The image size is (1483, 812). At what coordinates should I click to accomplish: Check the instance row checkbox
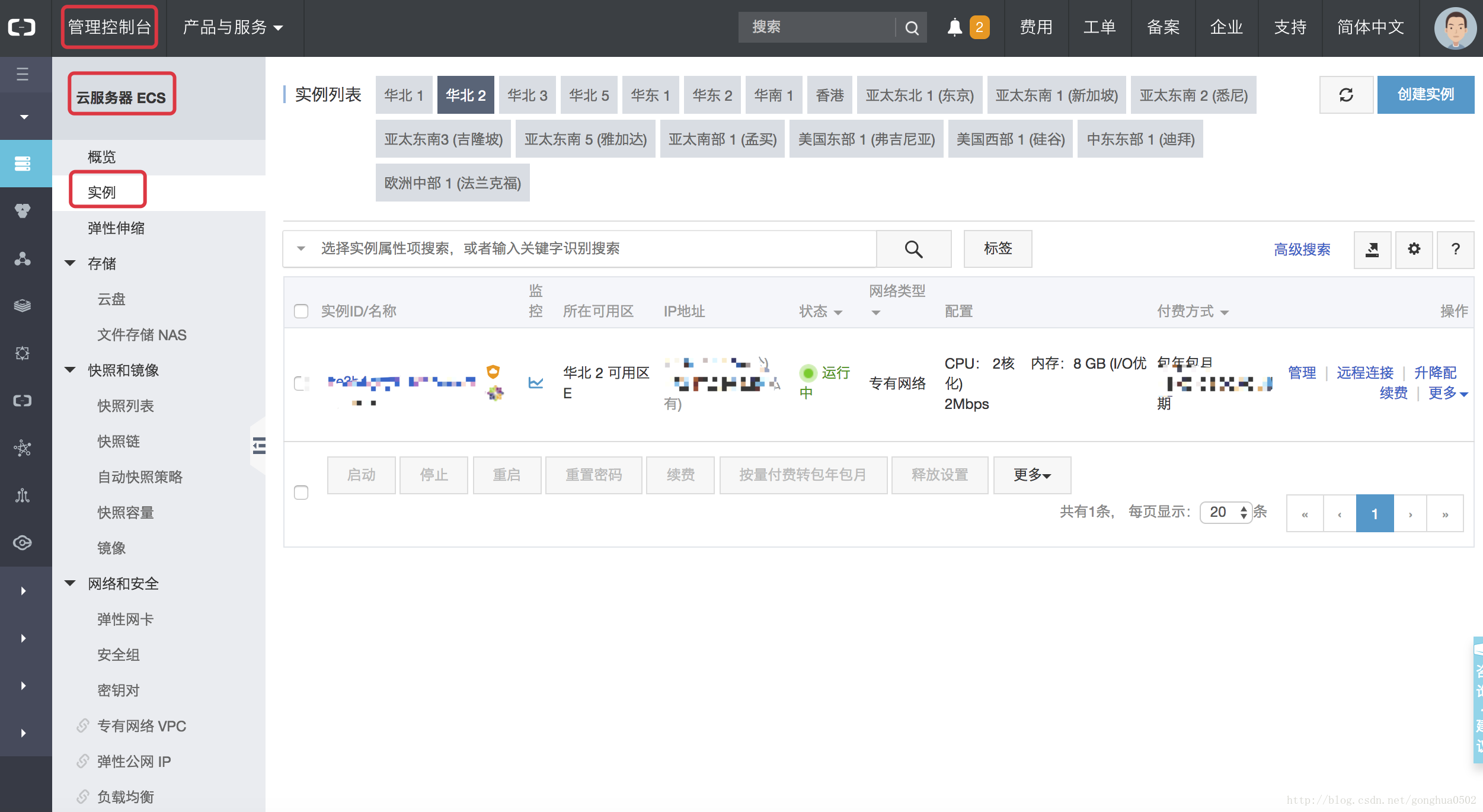click(x=301, y=383)
